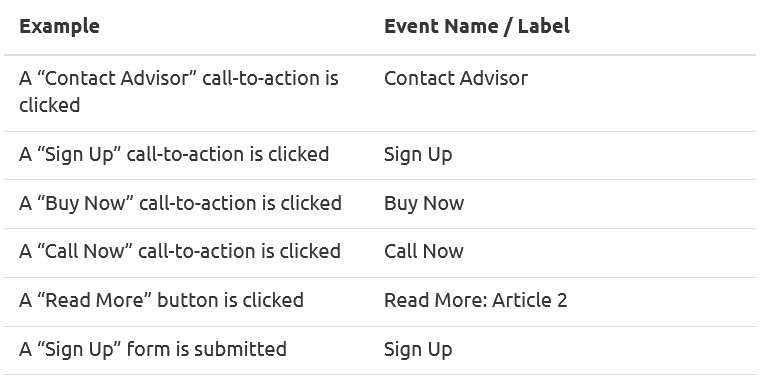Click the Read More: Article 2 label
The image size is (766, 383).
click(476, 300)
